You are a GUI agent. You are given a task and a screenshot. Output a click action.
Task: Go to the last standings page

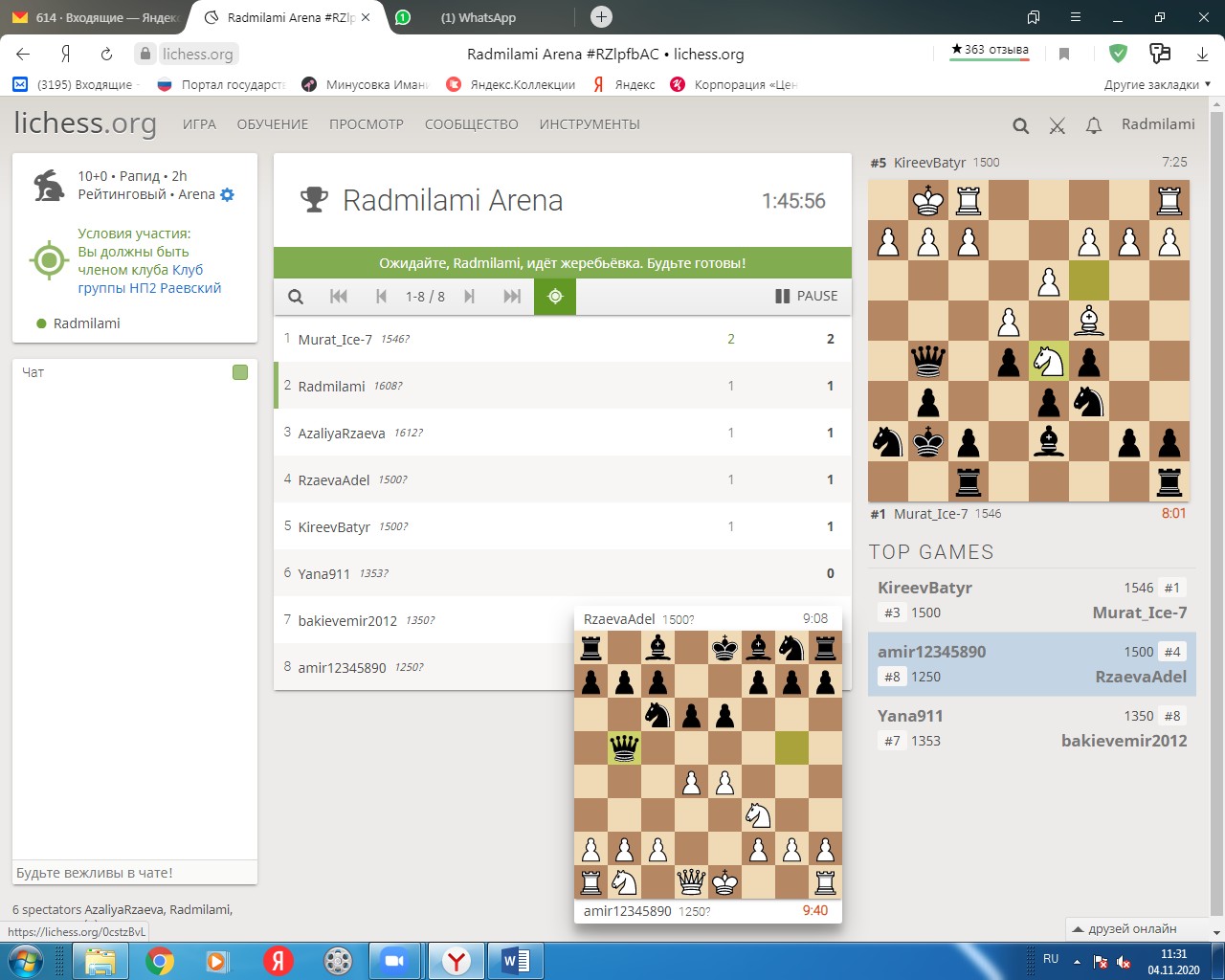coord(512,297)
